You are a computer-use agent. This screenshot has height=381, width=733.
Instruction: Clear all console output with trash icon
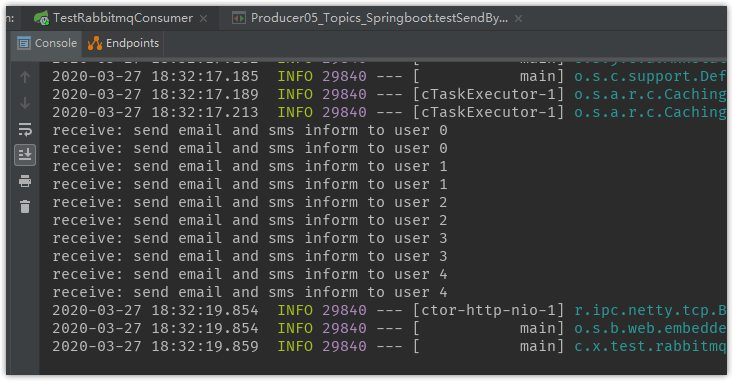(25, 206)
